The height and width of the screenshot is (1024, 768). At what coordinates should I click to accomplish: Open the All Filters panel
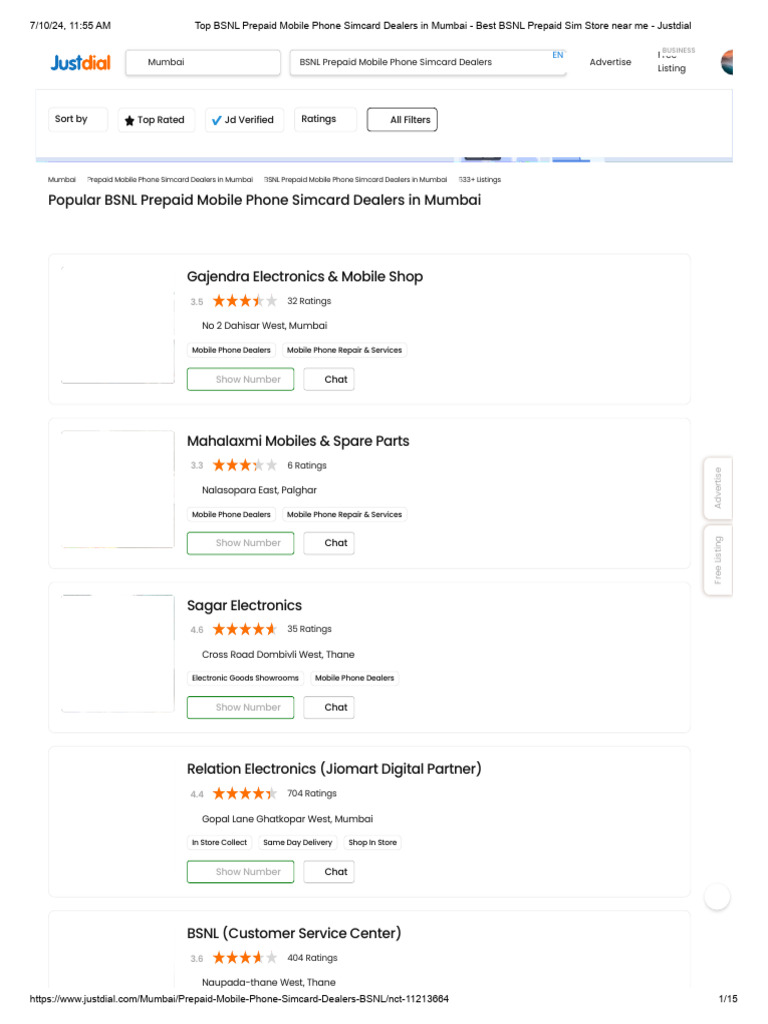(x=402, y=120)
